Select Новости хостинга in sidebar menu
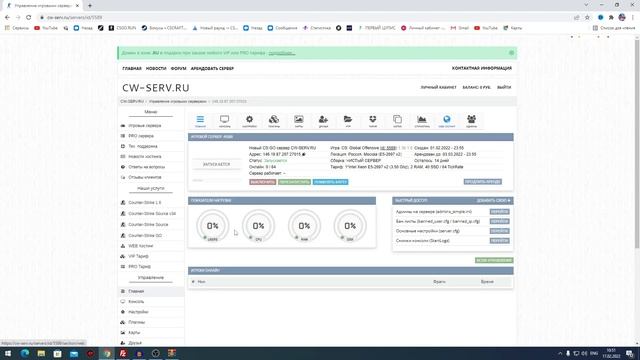 pyautogui.click(x=144, y=157)
